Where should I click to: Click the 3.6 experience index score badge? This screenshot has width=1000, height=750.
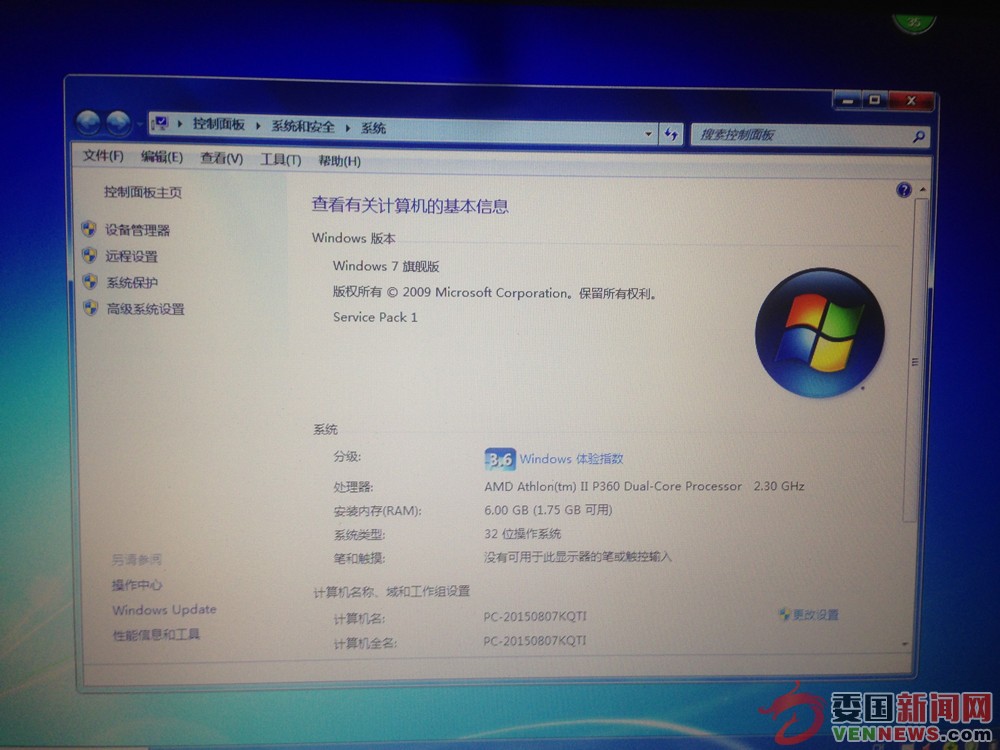(500, 459)
